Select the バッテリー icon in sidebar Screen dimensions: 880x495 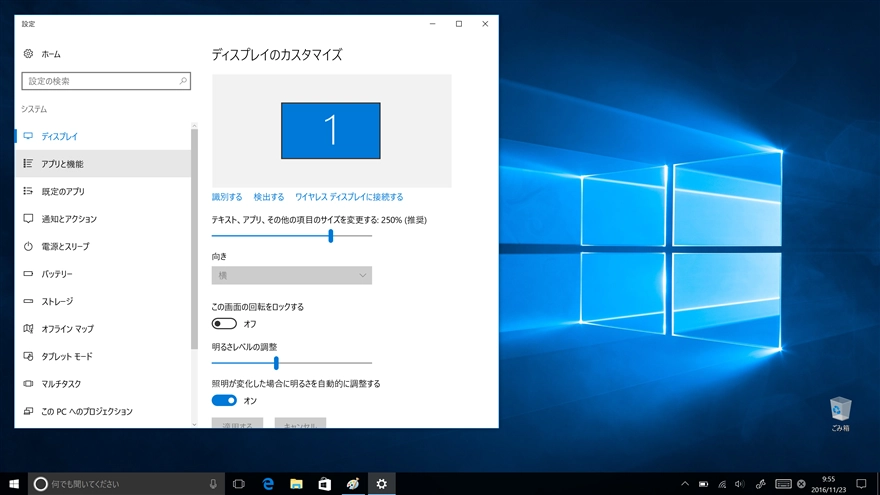point(28,273)
